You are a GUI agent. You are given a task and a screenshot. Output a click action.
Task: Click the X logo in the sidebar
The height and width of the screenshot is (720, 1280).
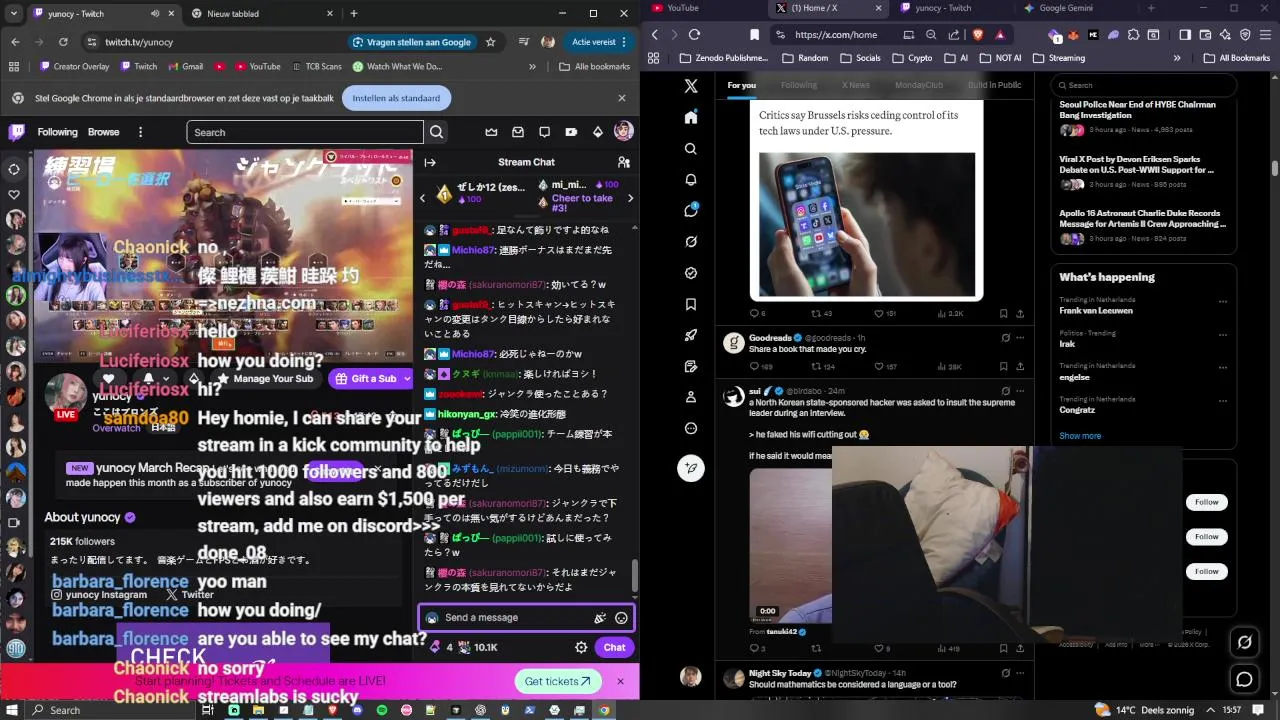pyautogui.click(x=691, y=86)
